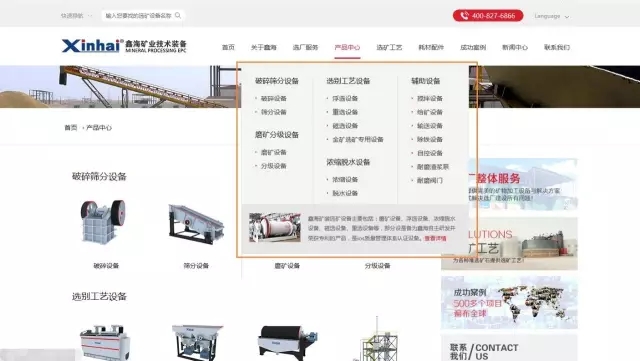This screenshot has width=640, height=361.
Task: Open 首页 in the main navigation bar
Action: click(228, 47)
